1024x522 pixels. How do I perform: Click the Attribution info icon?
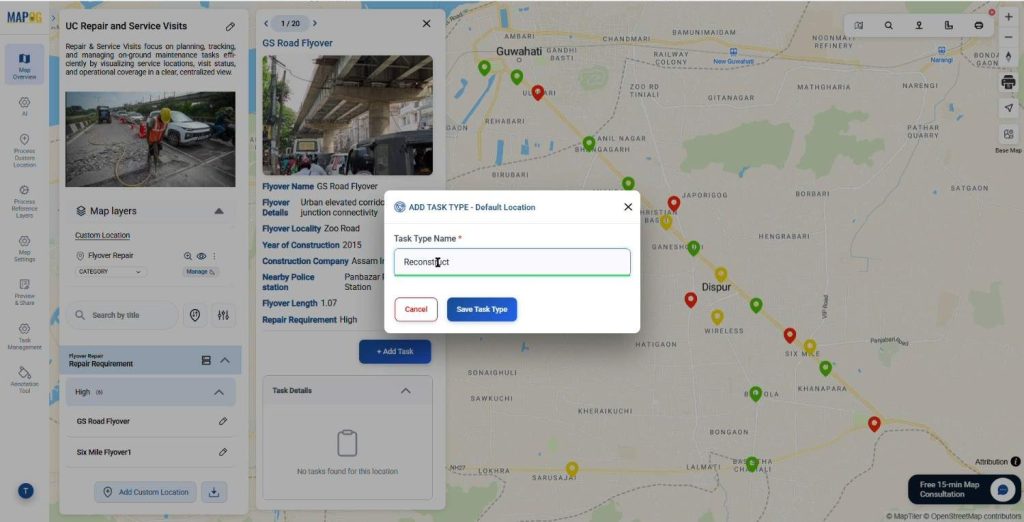pos(1016,461)
